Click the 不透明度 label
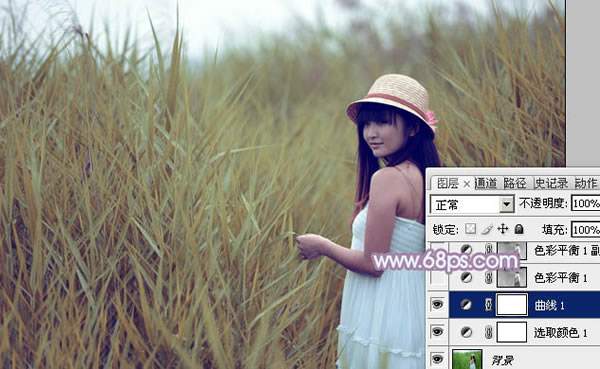600x369 pixels. [543, 203]
